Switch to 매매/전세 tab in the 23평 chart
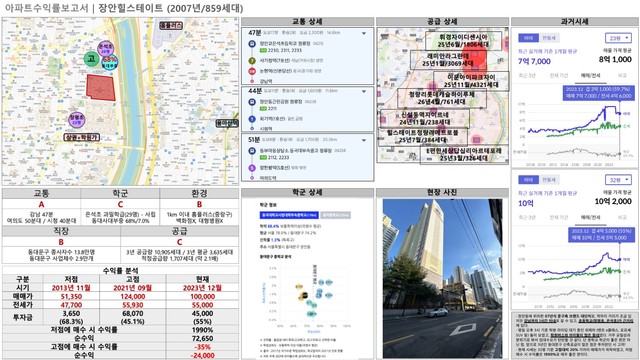The image size is (640, 360). coord(591,76)
